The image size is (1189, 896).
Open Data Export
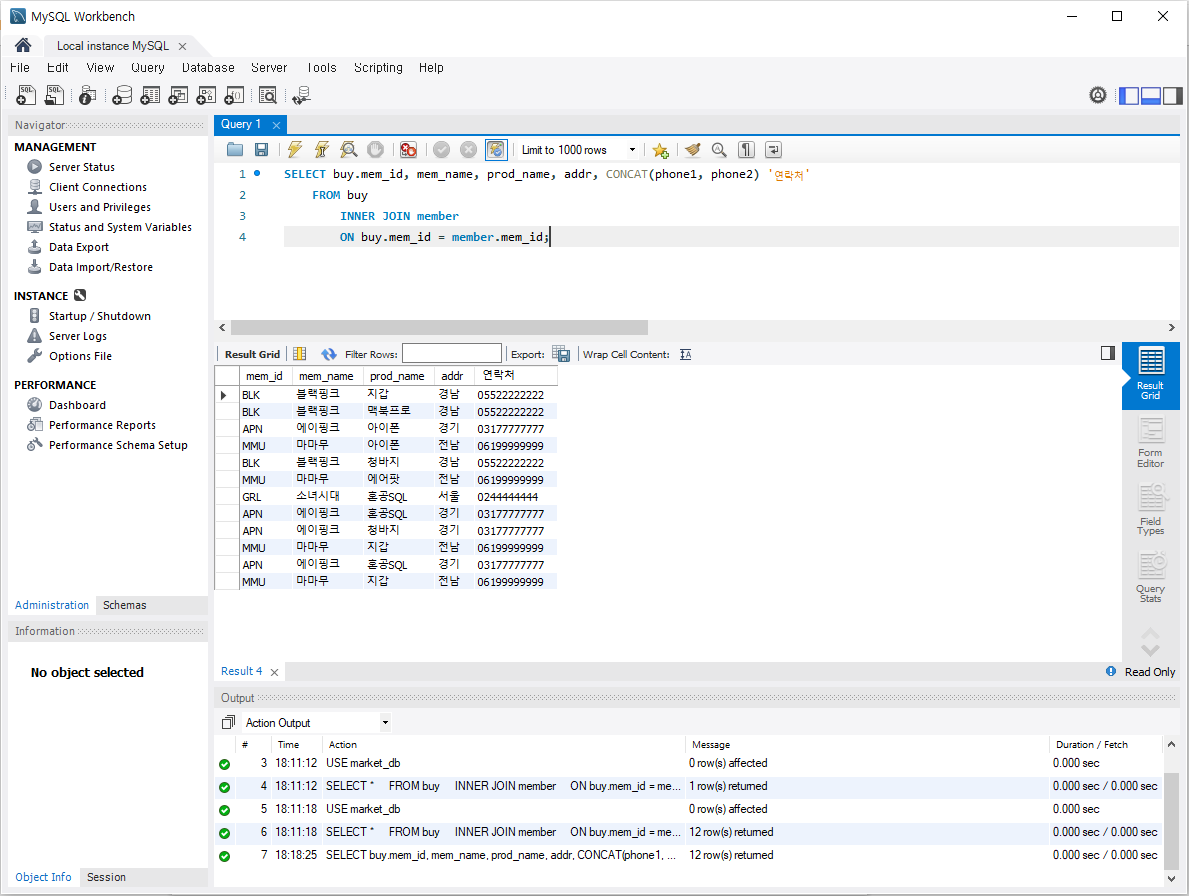click(x=79, y=247)
